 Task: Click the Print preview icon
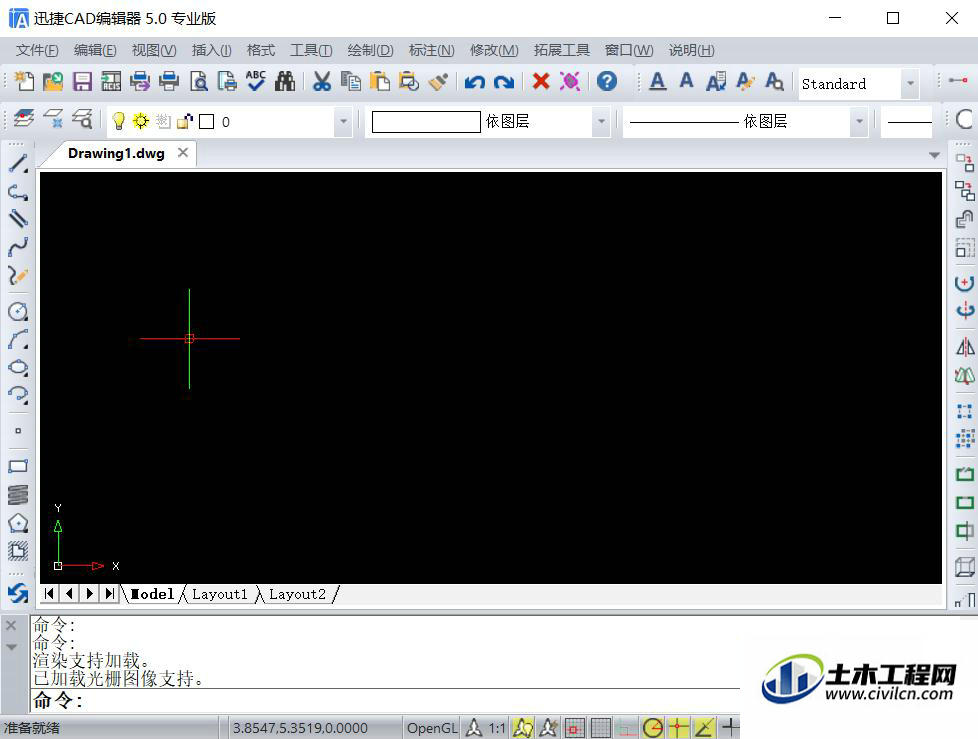click(198, 81)
